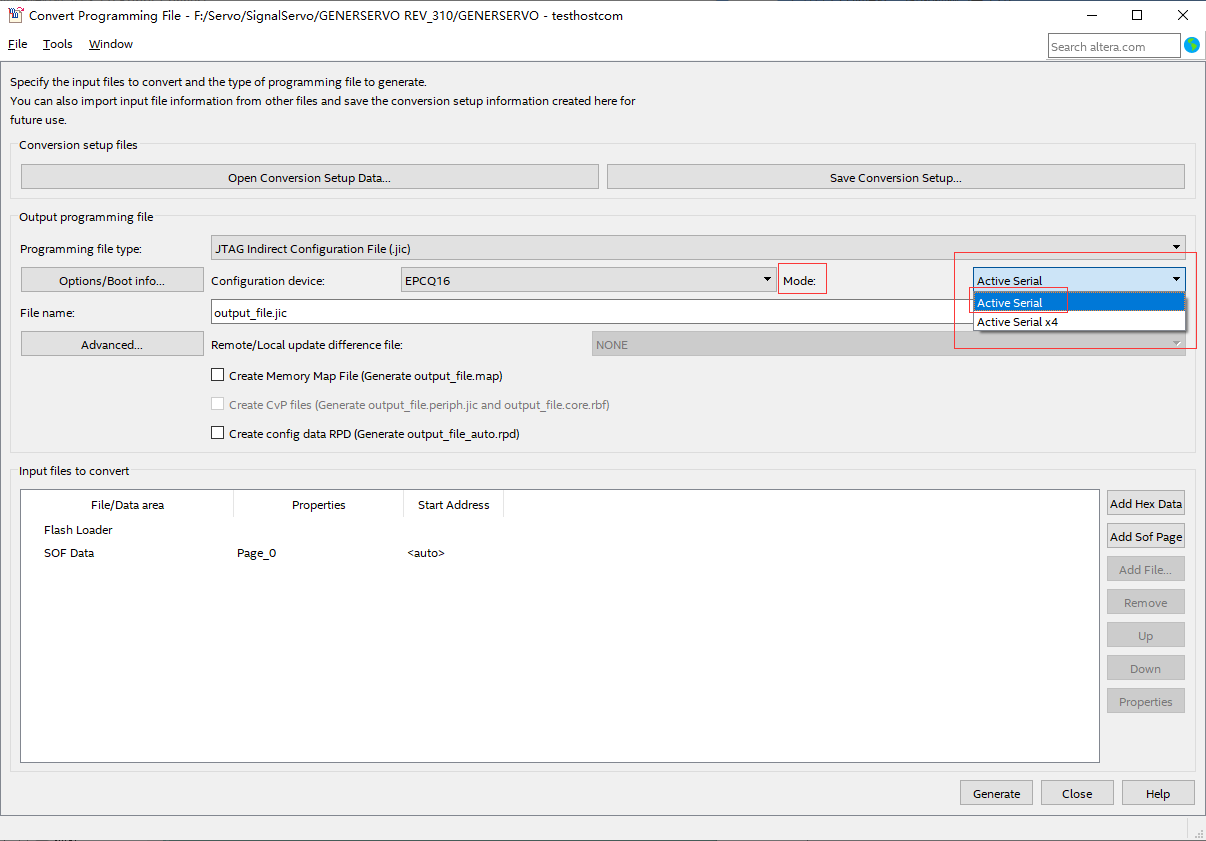The image size is (1206, 841).
Task: Click Open Conversion Setup Data button
Action: click(309, 177)
